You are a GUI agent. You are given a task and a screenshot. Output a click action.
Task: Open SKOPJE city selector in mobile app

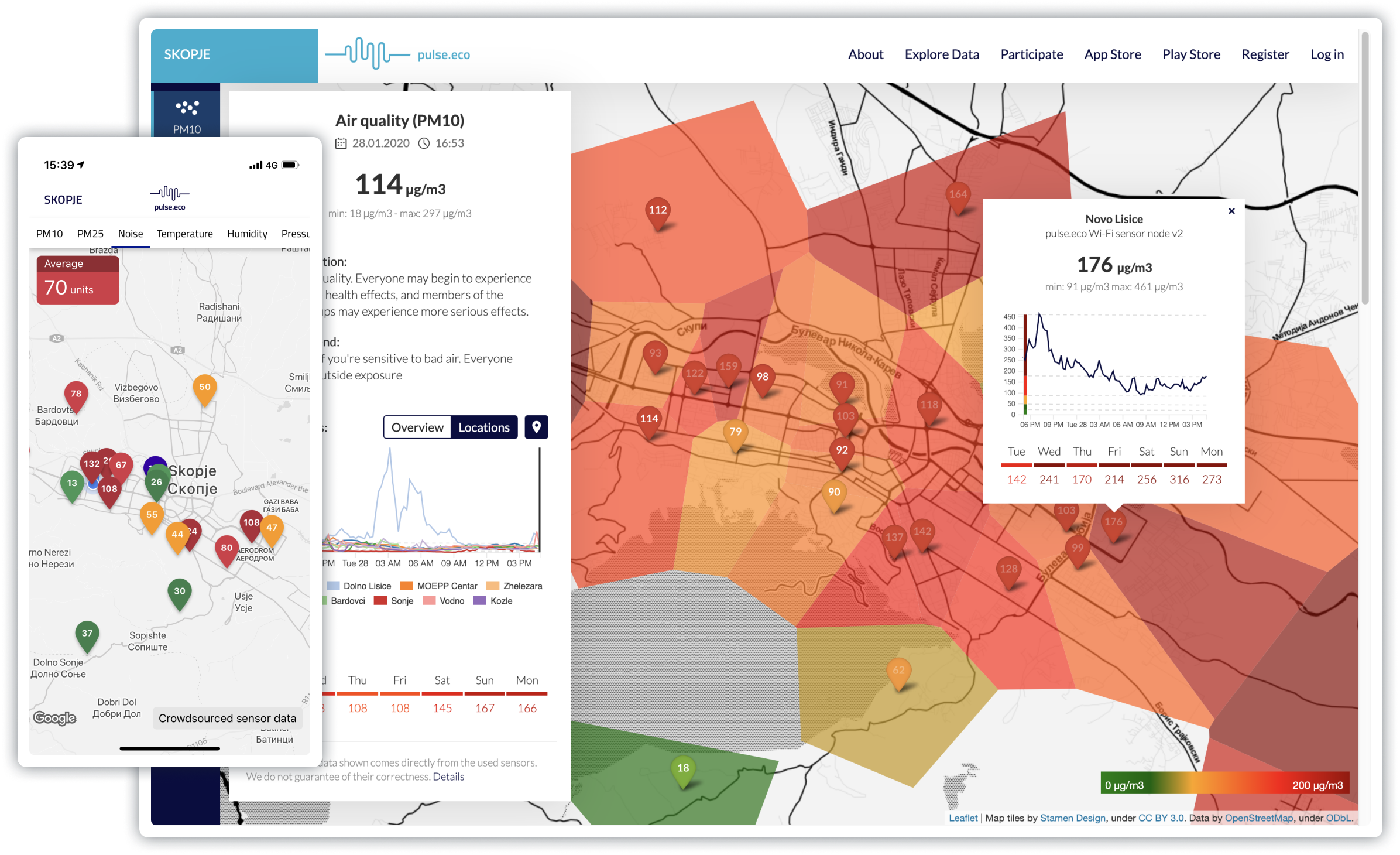click(x=63, y=200)
